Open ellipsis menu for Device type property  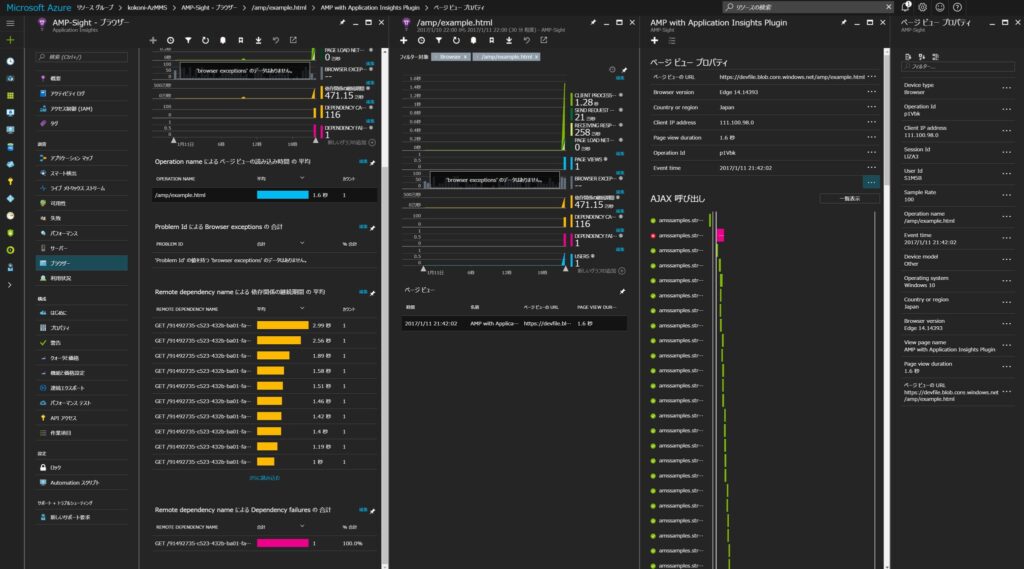pos(1006,88)
